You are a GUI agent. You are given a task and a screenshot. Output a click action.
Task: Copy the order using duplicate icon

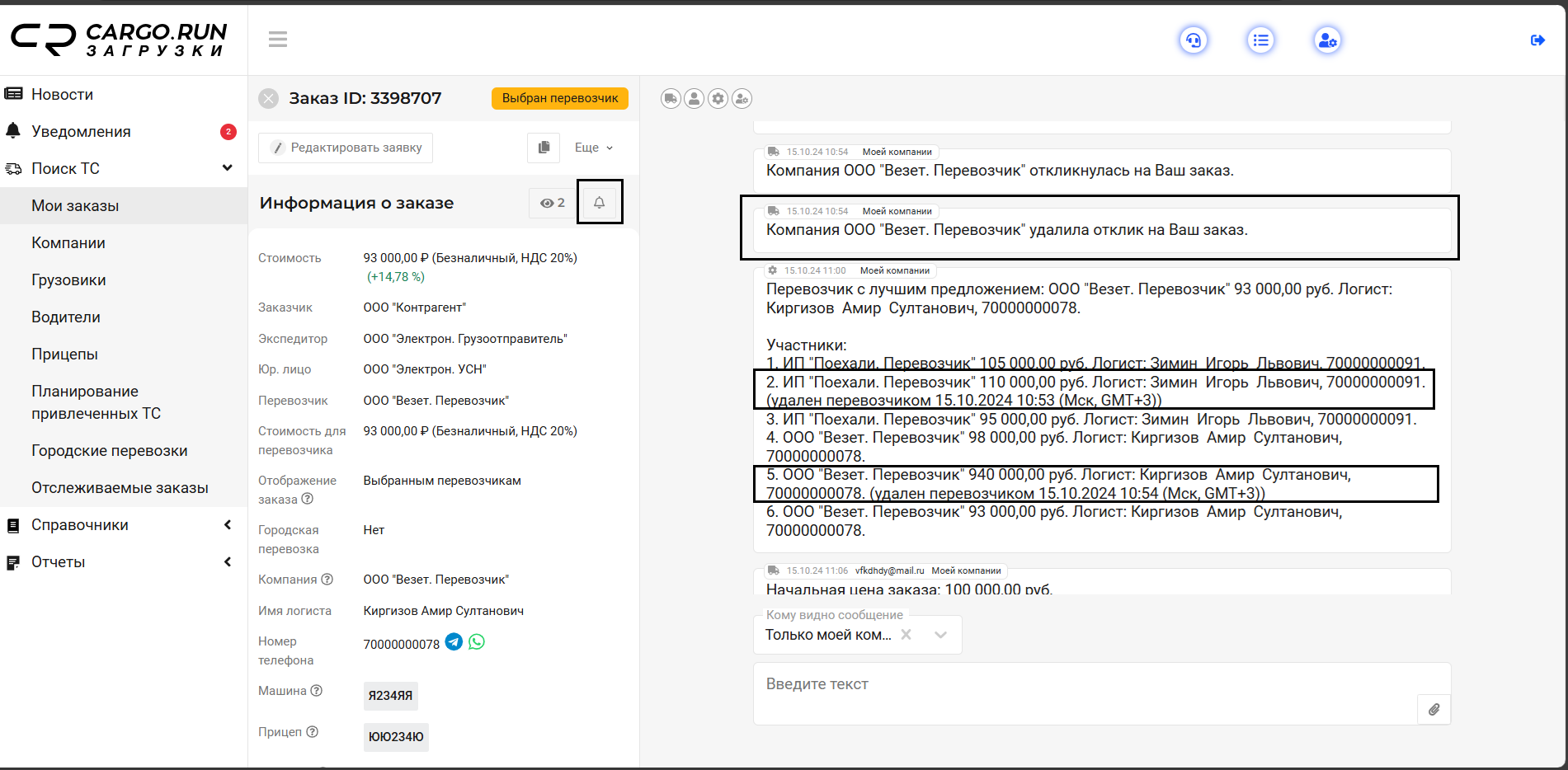tap(544, 148)
